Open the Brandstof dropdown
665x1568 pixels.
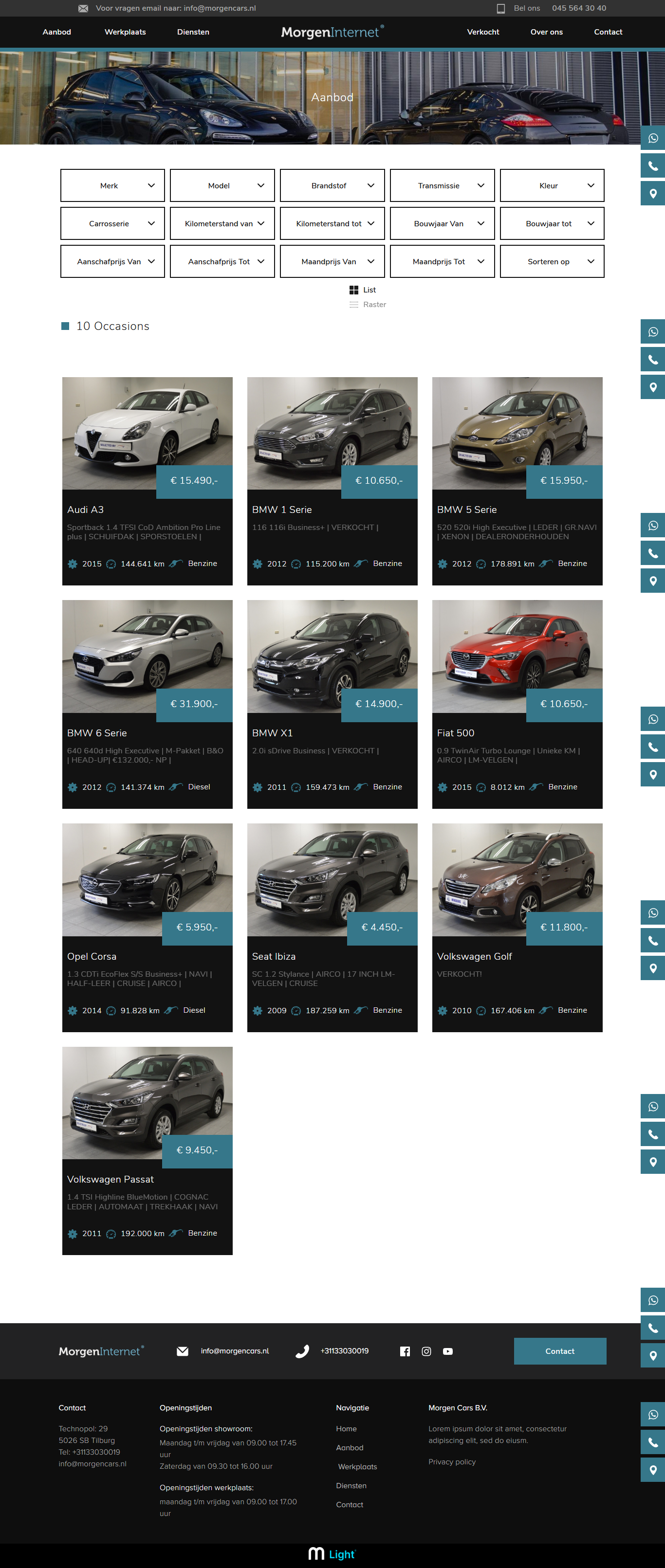(x=332, y=185)
